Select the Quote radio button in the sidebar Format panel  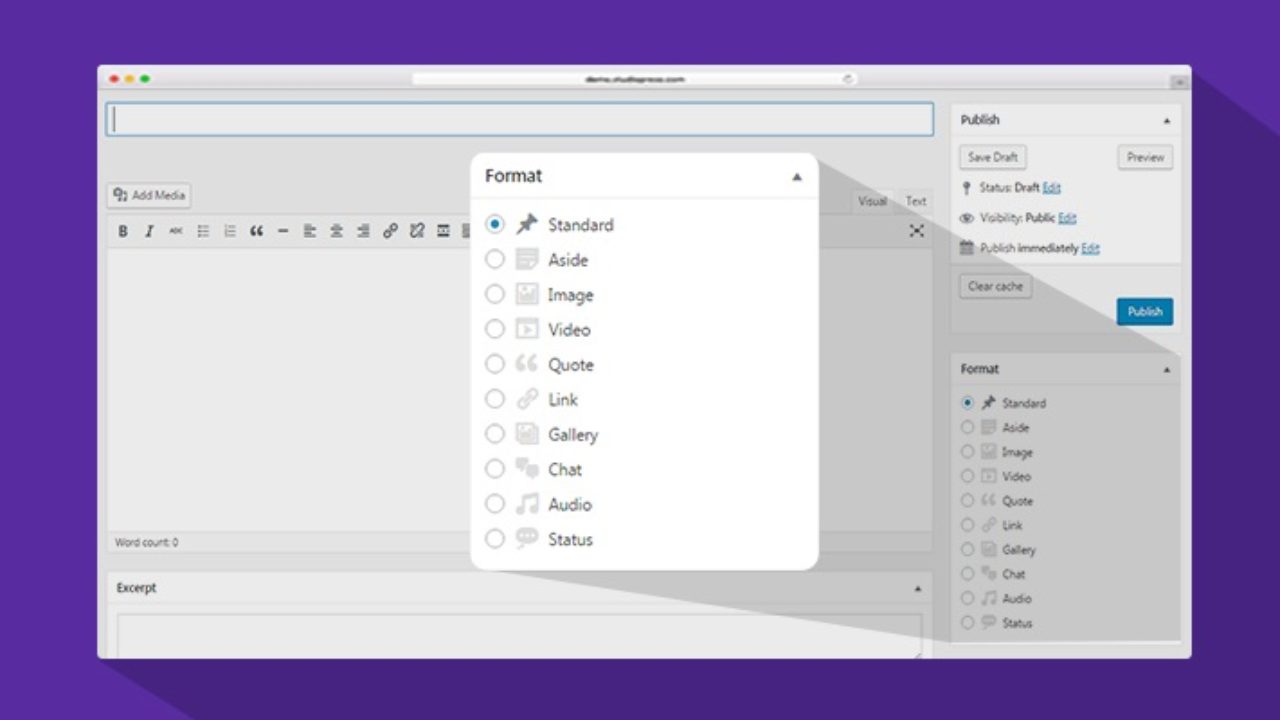pos(967,501)
